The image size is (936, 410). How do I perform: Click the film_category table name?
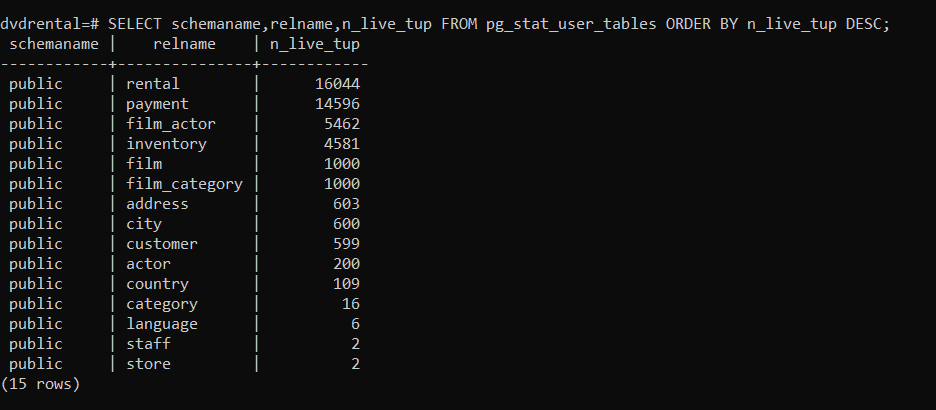click(x=184, y=184)
